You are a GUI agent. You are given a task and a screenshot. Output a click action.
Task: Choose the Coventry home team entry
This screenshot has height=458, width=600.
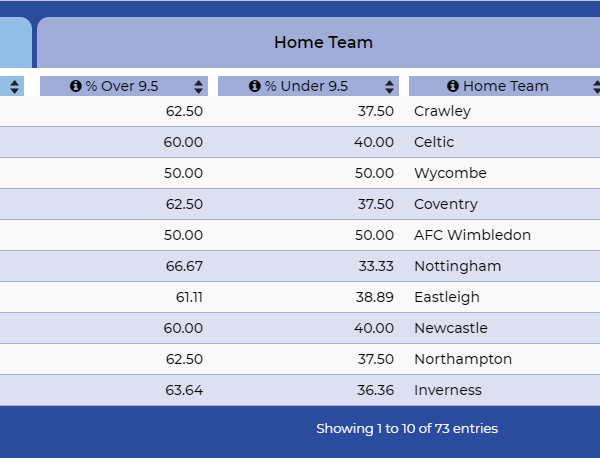446,204
